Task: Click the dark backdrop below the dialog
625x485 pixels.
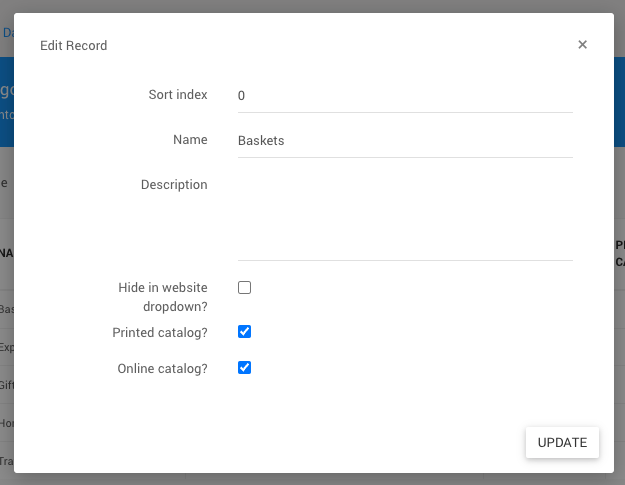Action: (312, 479)
